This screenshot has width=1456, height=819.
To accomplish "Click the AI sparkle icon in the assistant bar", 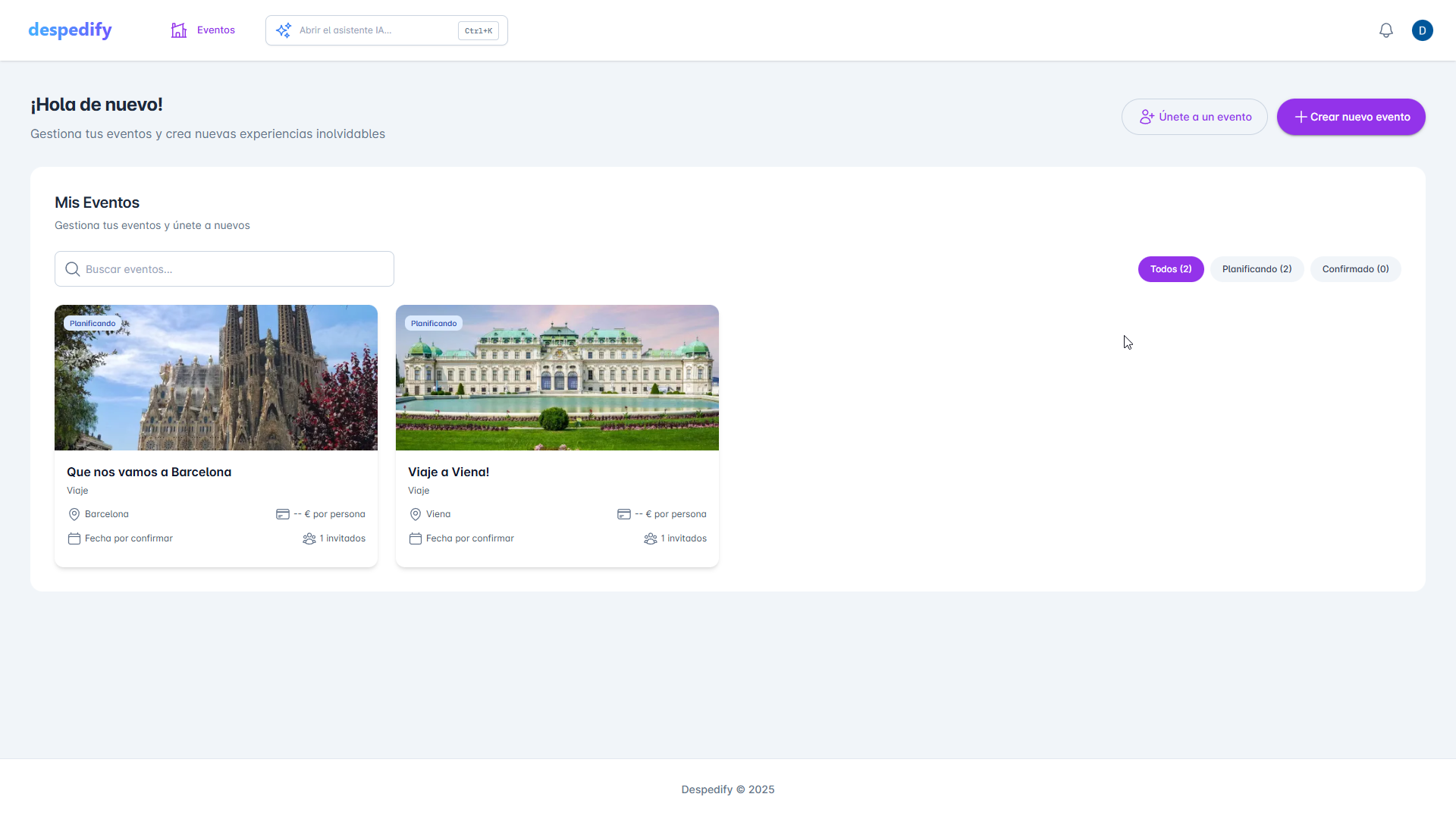I will point(283,30).
